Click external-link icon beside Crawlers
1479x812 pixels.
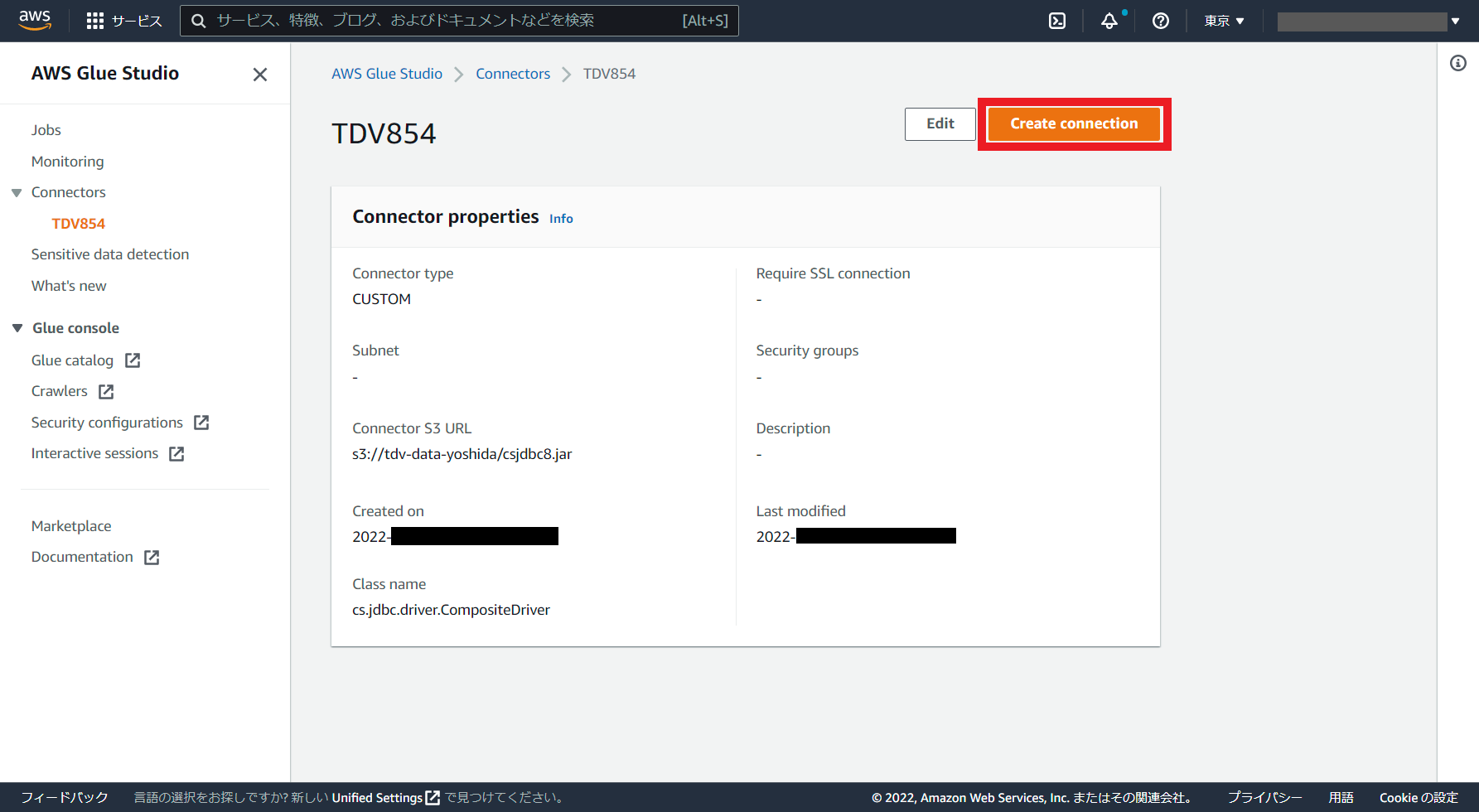click(106, 392)
